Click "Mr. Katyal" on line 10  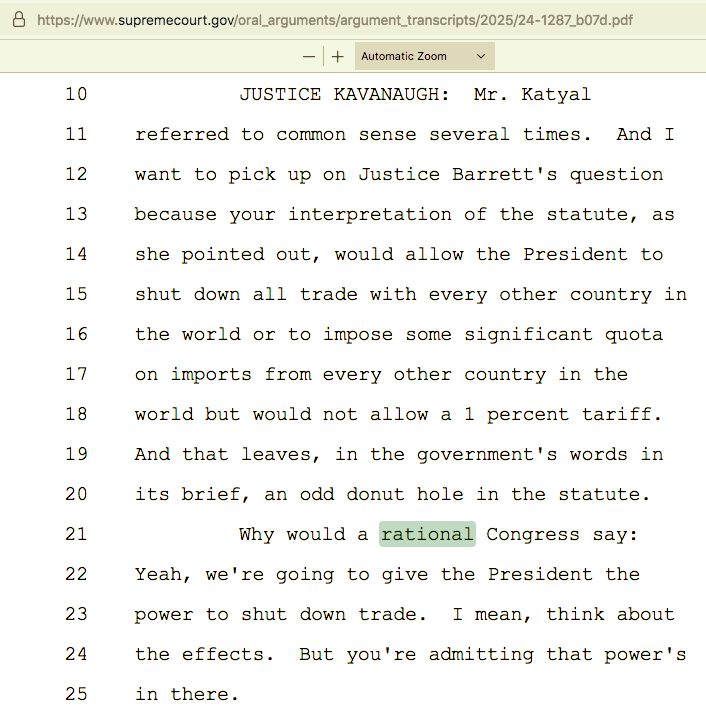(532, 94)
